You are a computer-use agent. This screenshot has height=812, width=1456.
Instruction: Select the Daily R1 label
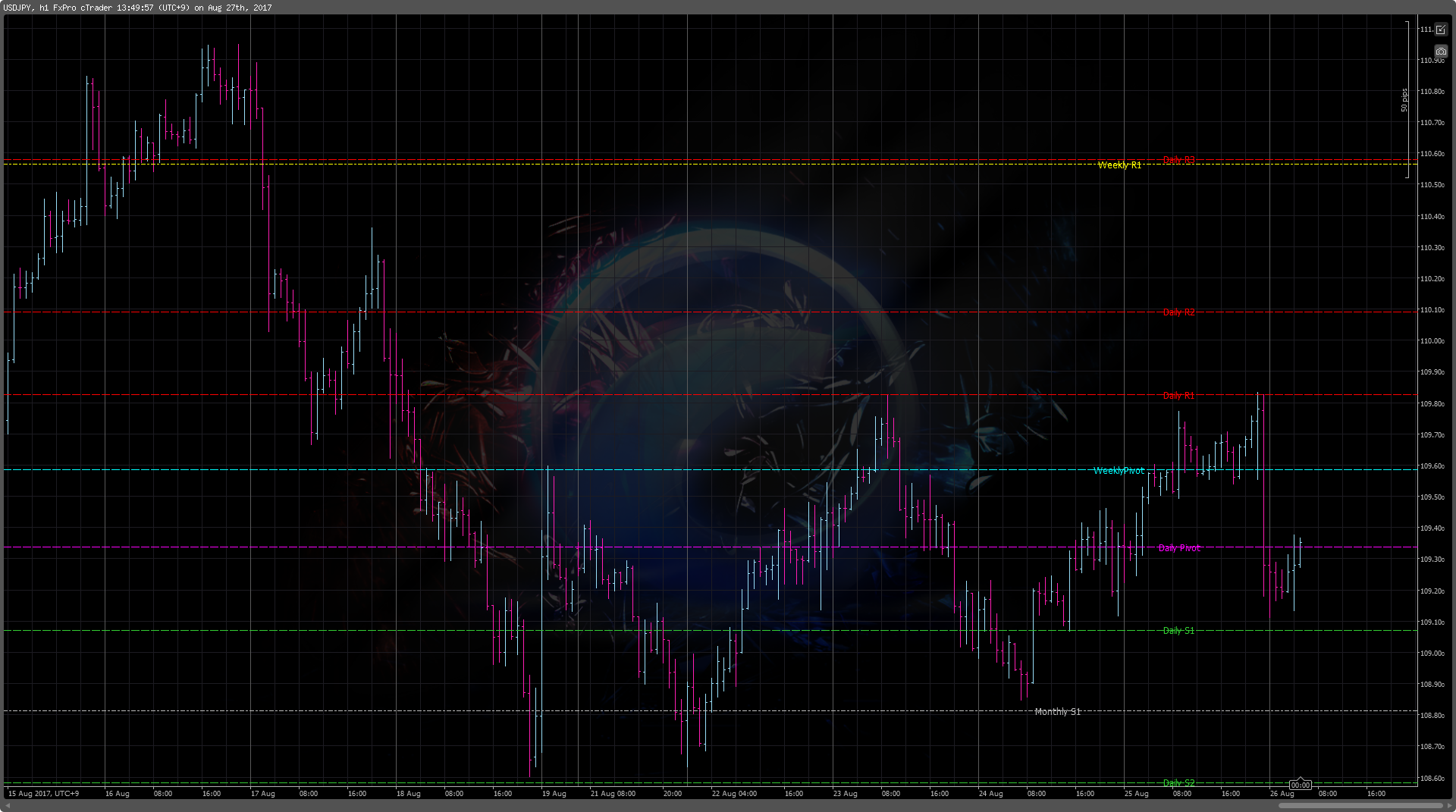coord(1178,396)
